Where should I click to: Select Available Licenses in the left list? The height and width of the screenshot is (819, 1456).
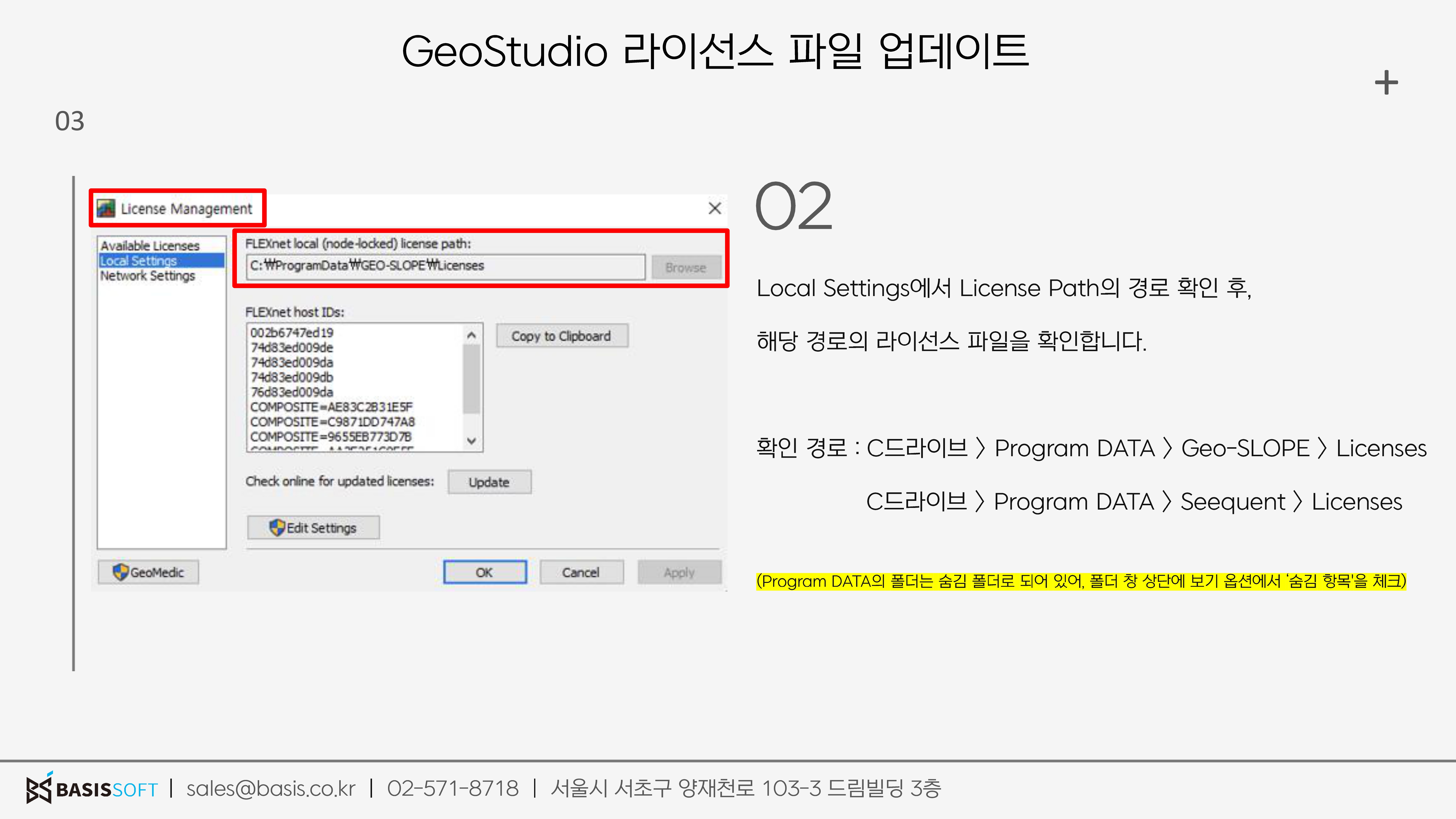point(150,245)
